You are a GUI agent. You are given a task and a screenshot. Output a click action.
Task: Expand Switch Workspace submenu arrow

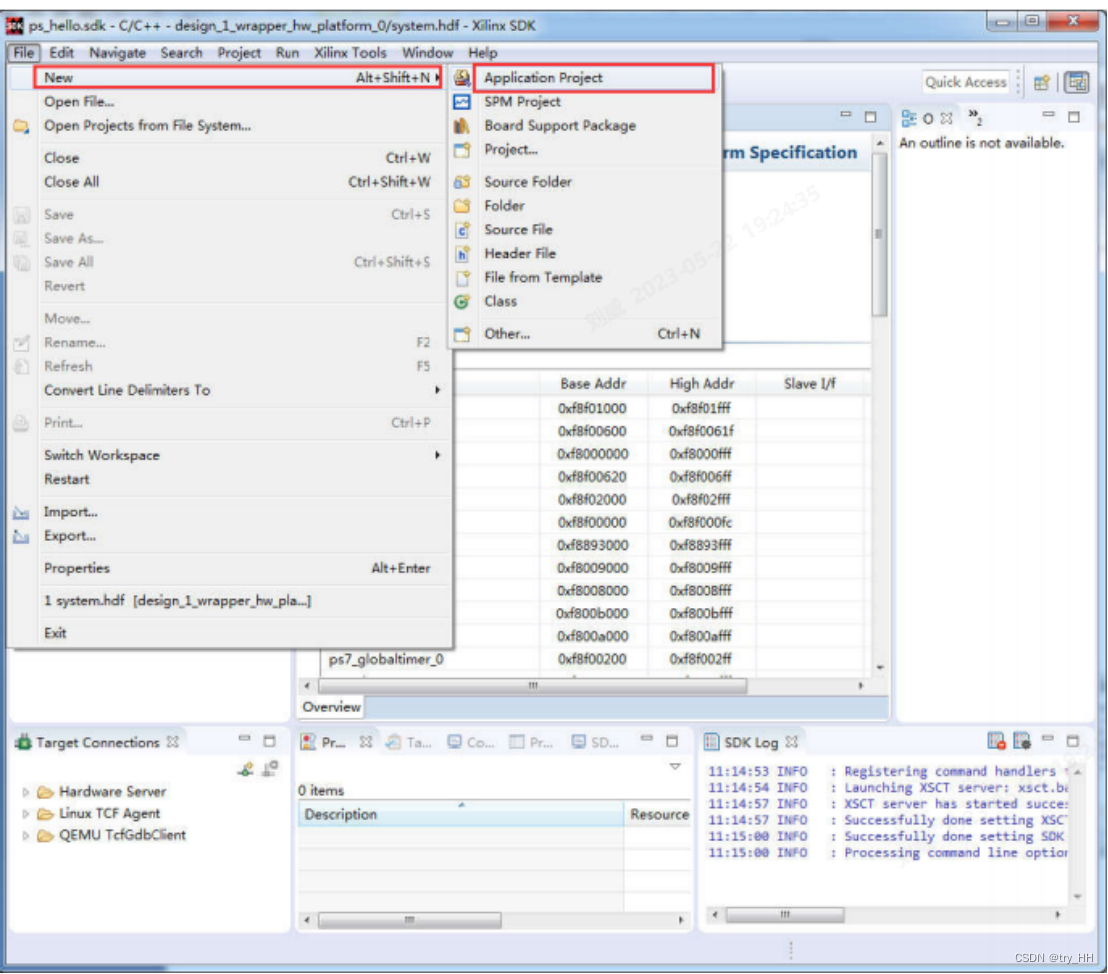coord(437,455)
